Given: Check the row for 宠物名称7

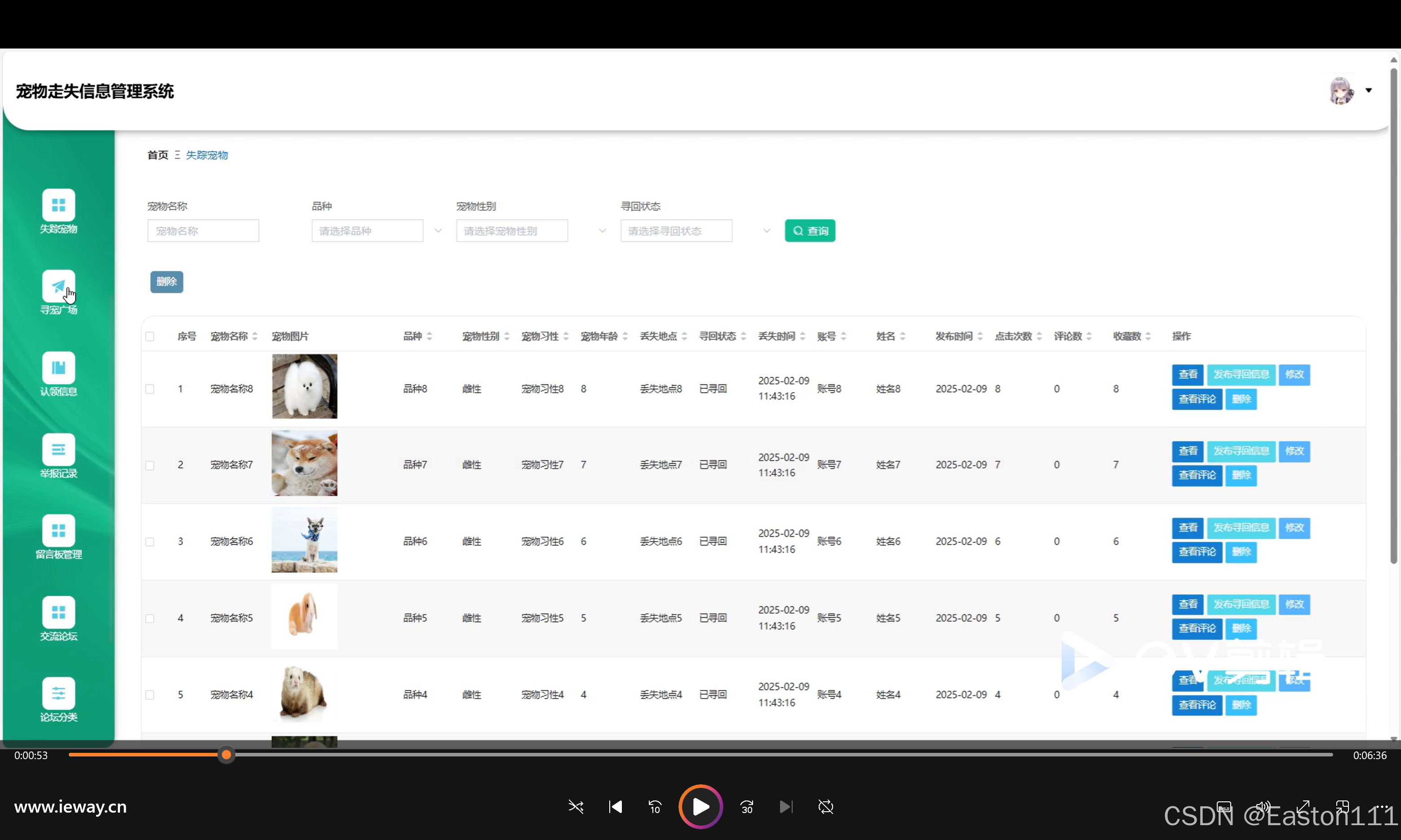Looking at the screenshot, I should click(x=150, y=465).
